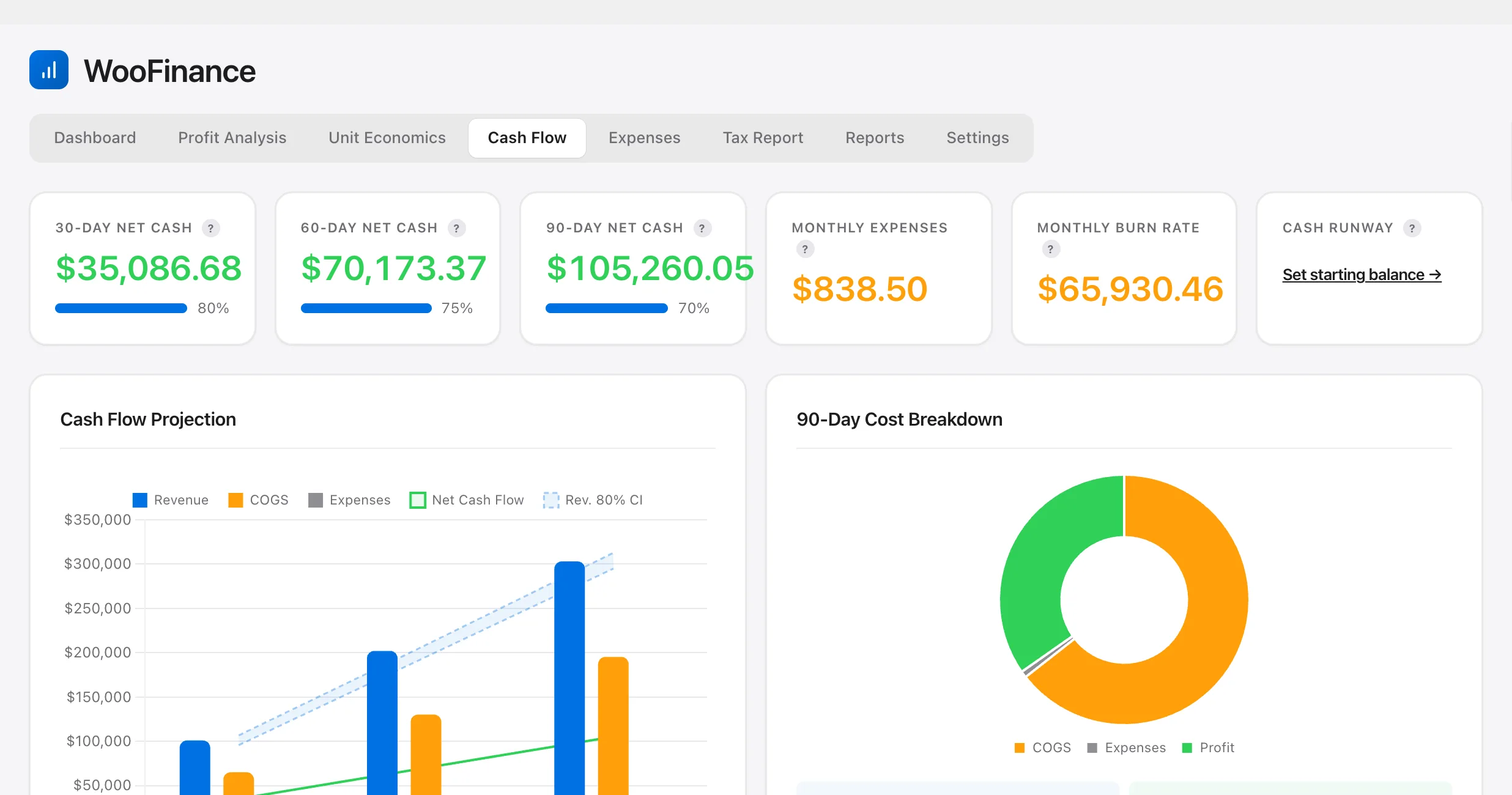Open the Reports tab
Viewport: 1512px width, 795px height.
[x=875, y=138]
